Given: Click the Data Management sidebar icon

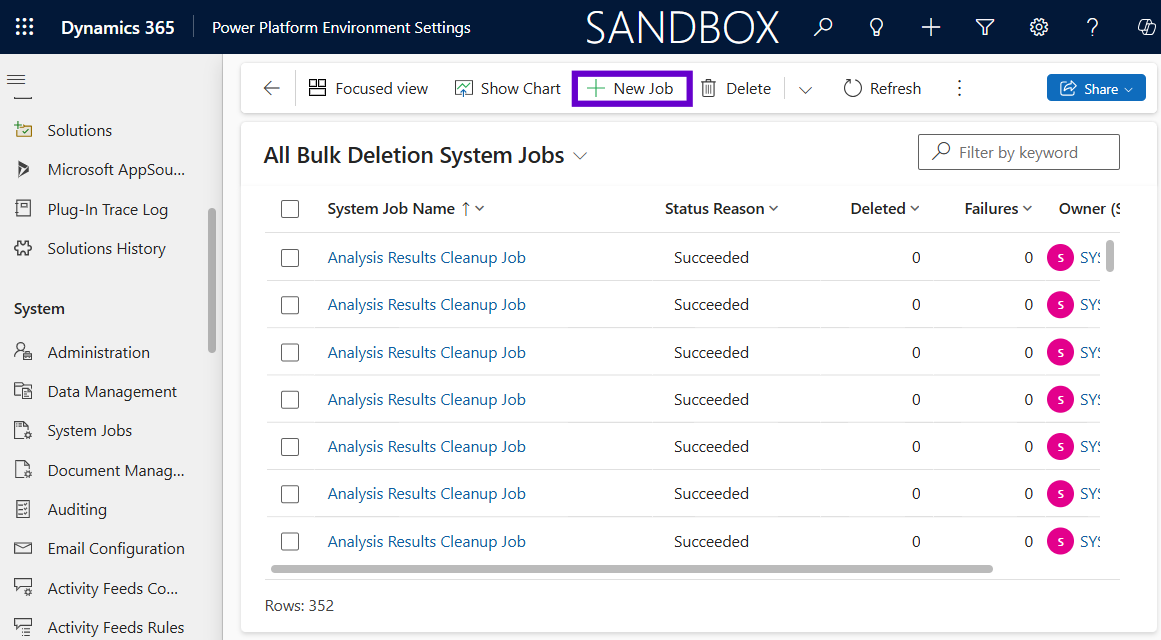Looking at the screenshot, I should coord(23,391).
